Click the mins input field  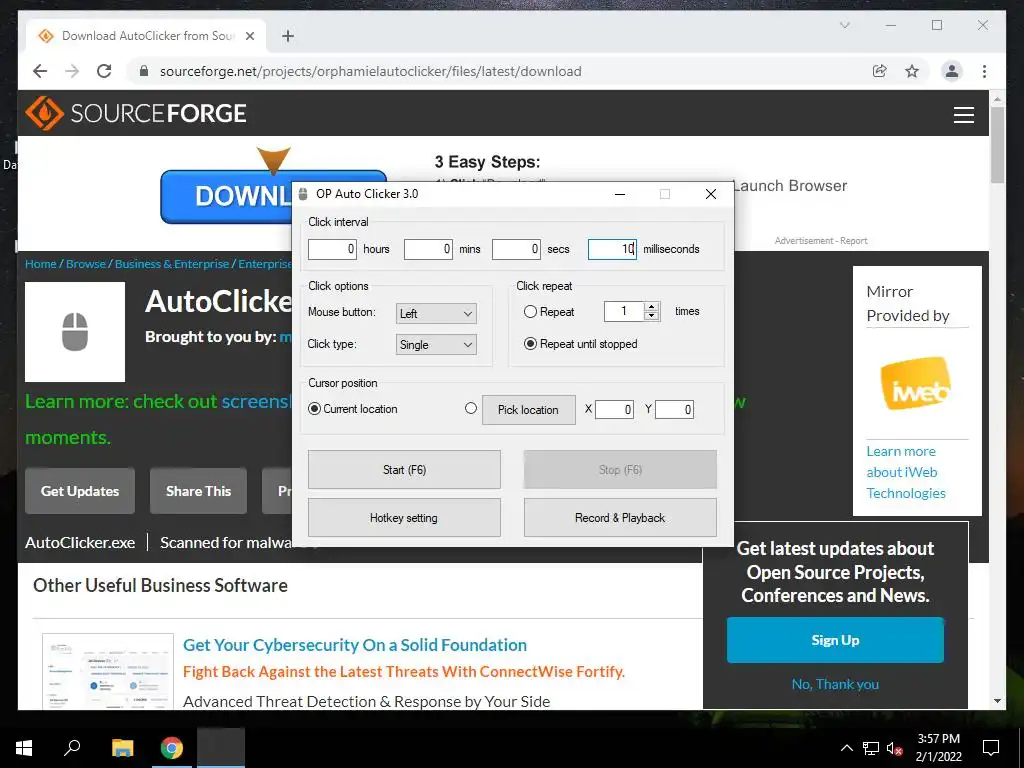pyautogui.click(x=428, y=249)
